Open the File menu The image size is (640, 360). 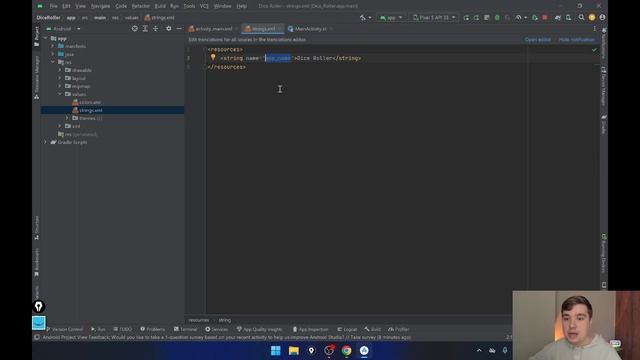click(x=53, y=6)
